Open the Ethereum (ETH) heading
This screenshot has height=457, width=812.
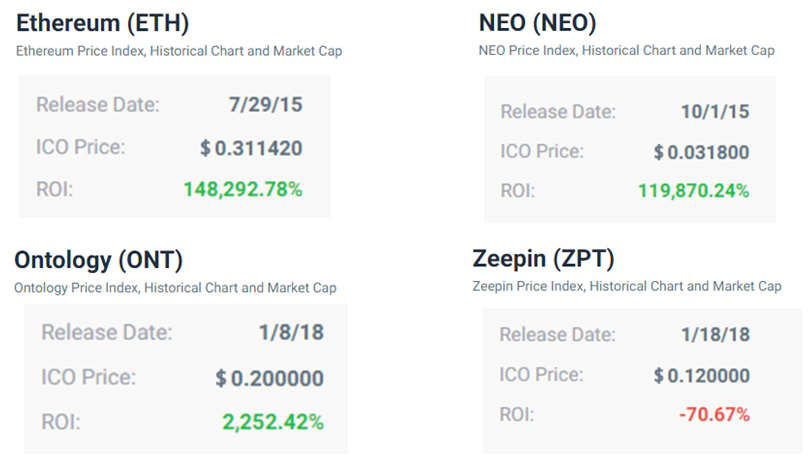click(x=103, y=23)
